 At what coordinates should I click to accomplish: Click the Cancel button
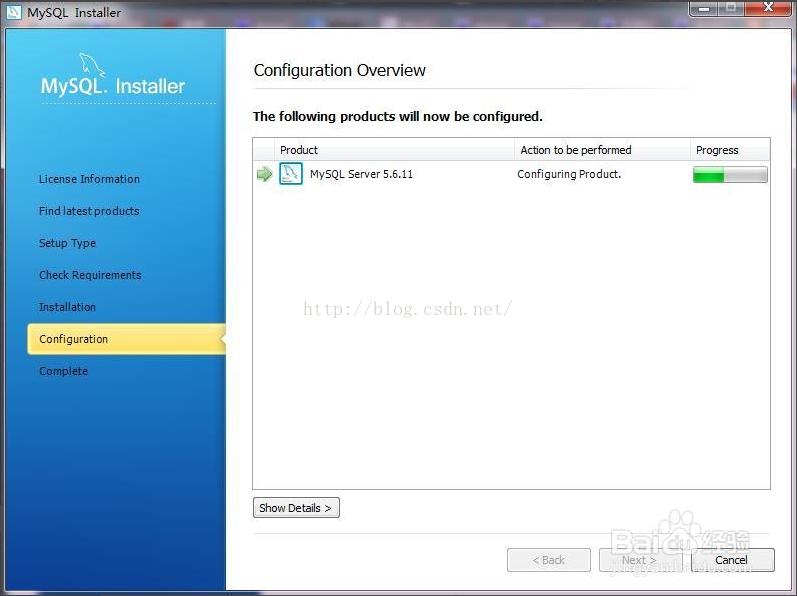click(732, 560)
